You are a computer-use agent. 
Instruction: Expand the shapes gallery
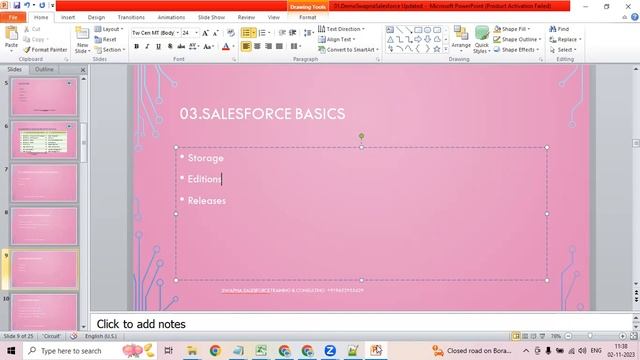446,49
